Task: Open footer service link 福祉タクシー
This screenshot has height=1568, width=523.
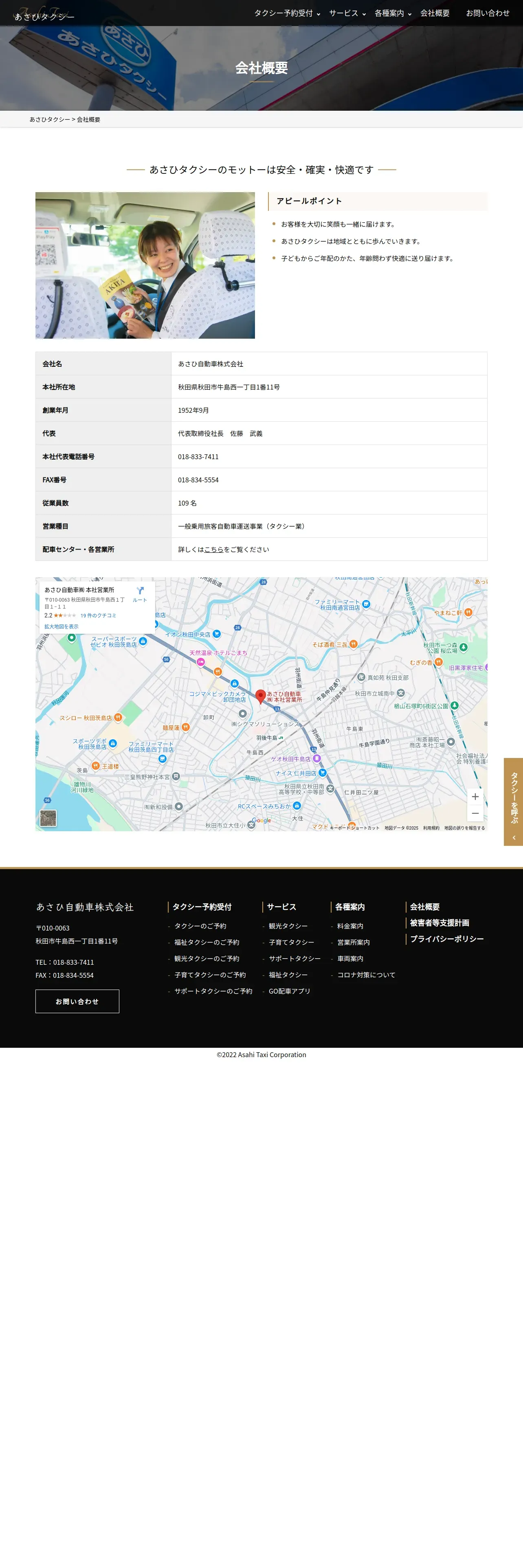Action: point(288,975)
